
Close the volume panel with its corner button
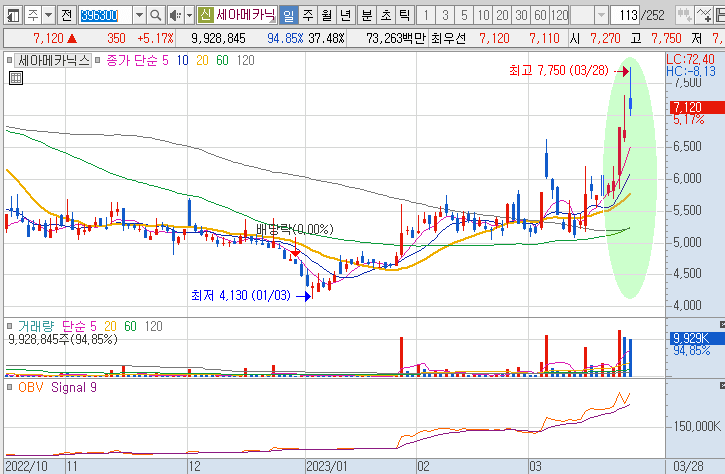722,325
